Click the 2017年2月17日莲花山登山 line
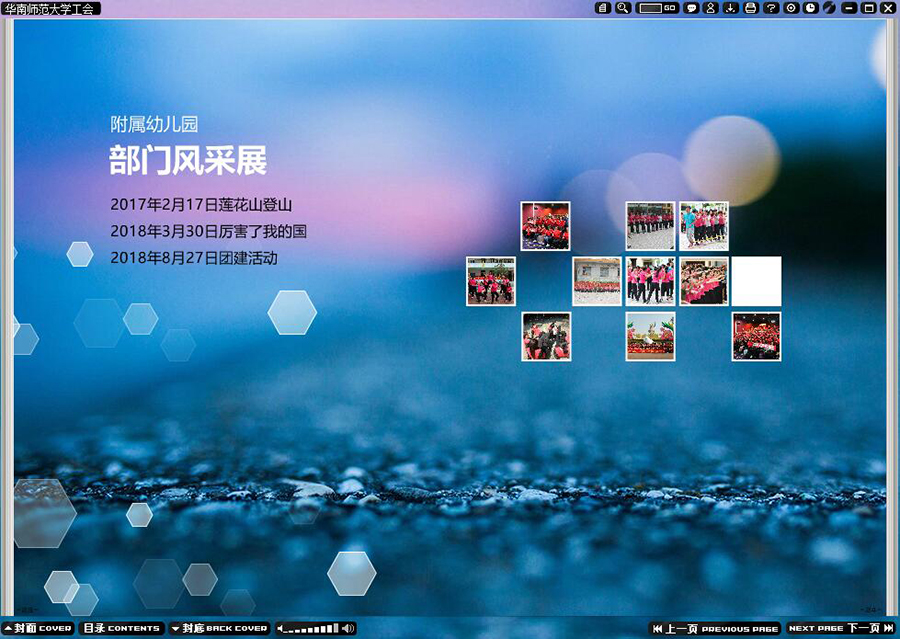Screen dimensions: 900x639 (201, 205)
